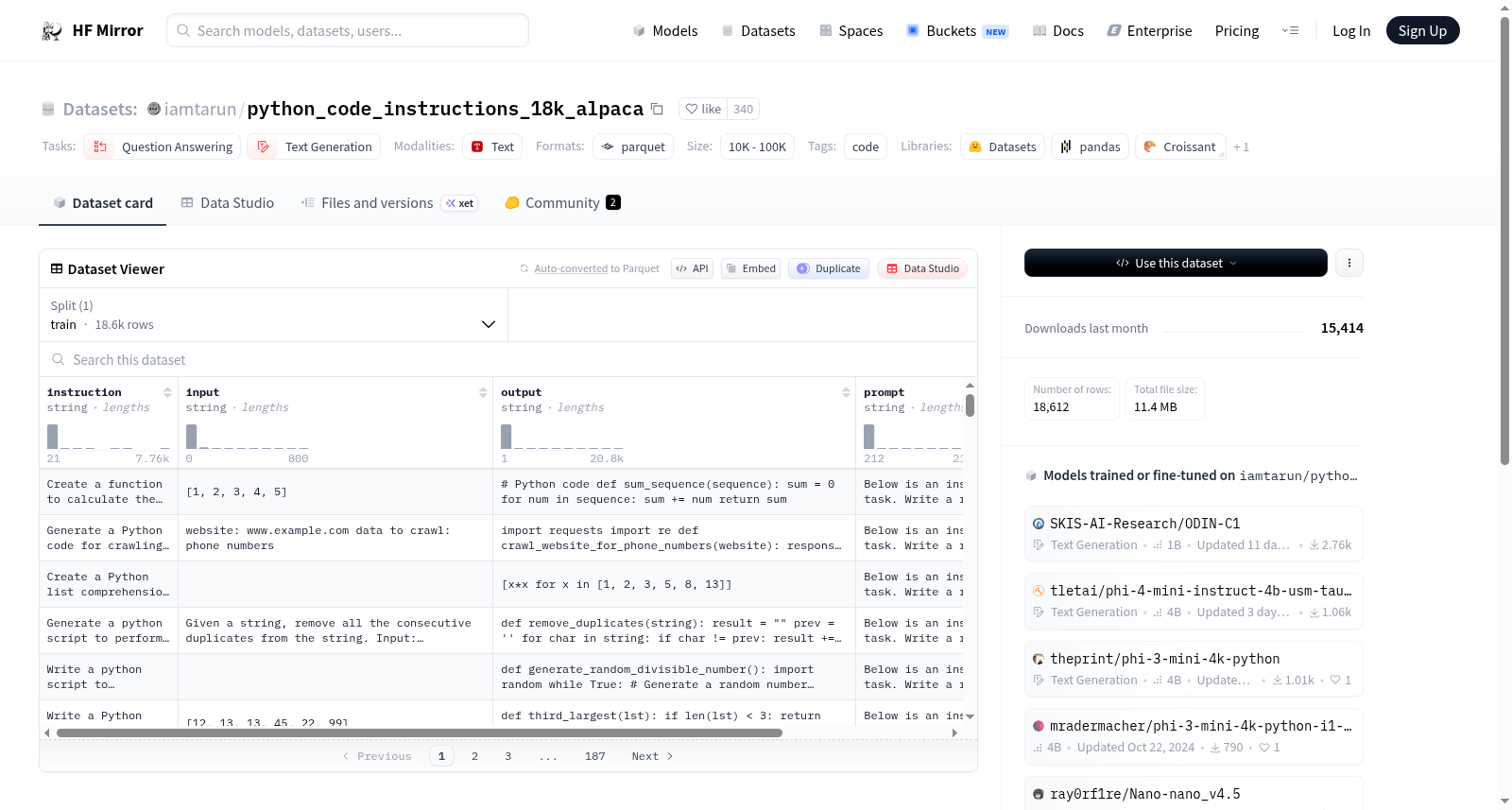1512x810 pixels.
Task: Click the horizontal scrollbar of the table
Action: pyautogui.click(x=420, y=732)
